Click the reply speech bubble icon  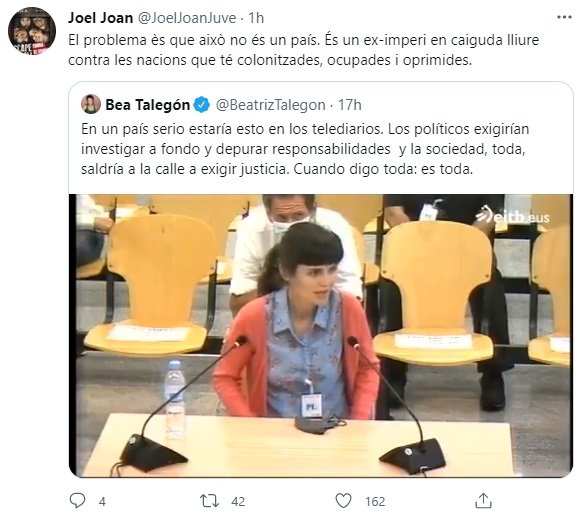[x=77, y=501]
